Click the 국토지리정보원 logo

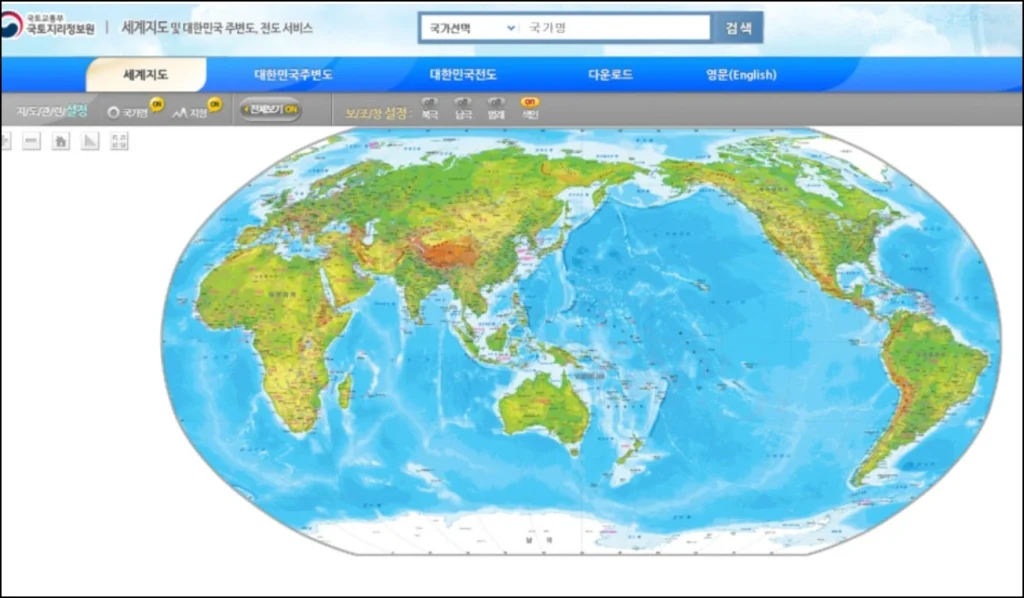48,26
